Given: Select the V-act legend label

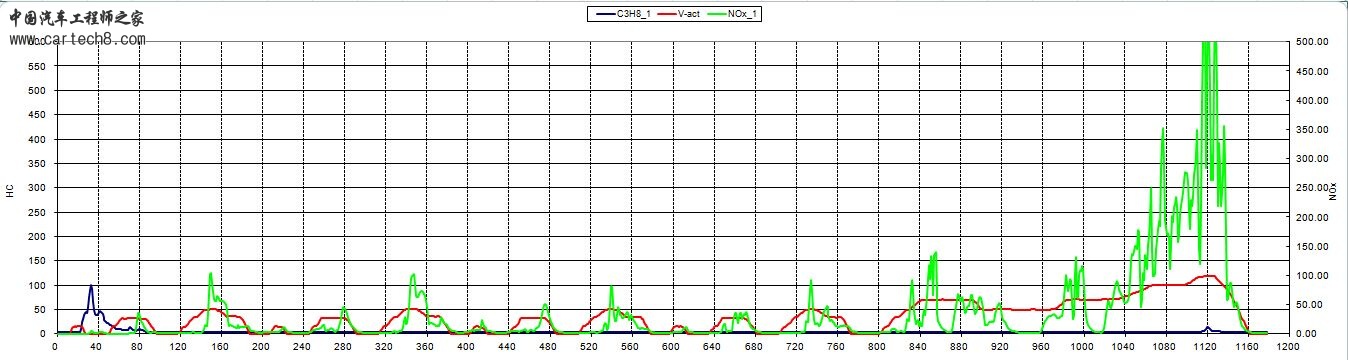Looking at the screenshot, I should click(688, 14).
